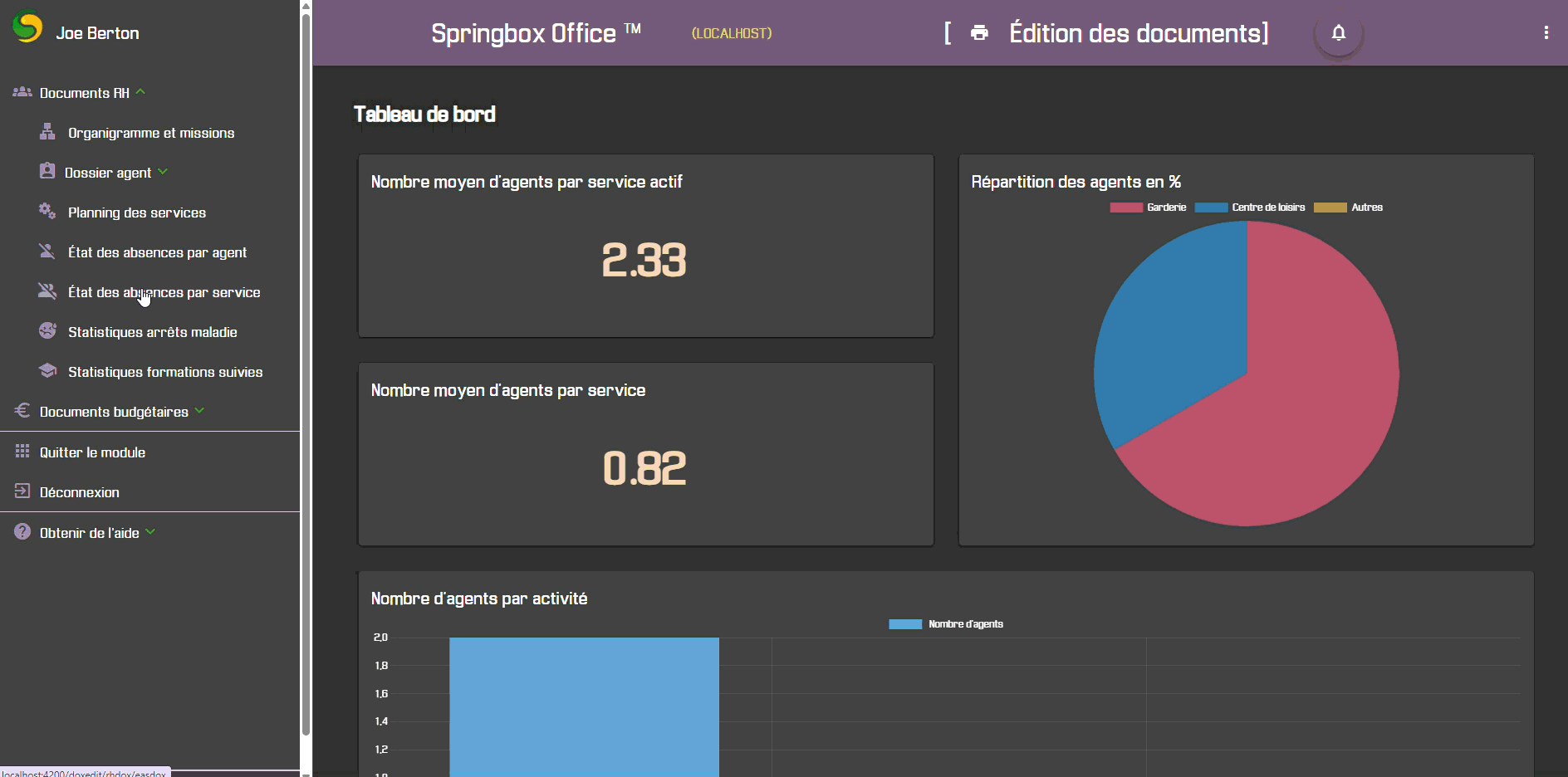Click the logout icon beside Déconnexion
The image size is (1568, 777).
click(x=22, y=491)
